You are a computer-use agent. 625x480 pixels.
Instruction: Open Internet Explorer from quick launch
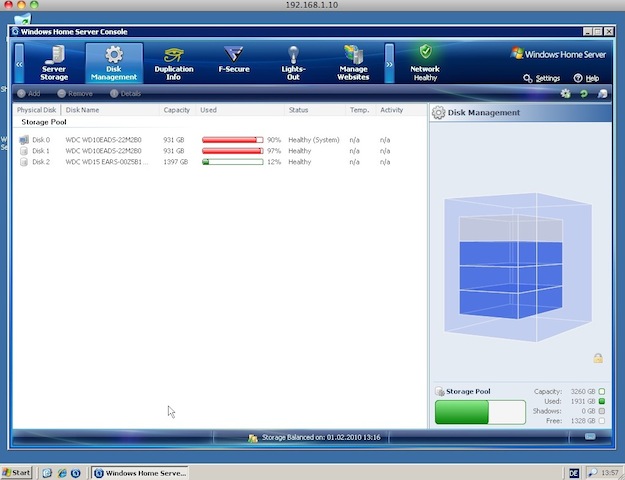(x=62, y=473)
